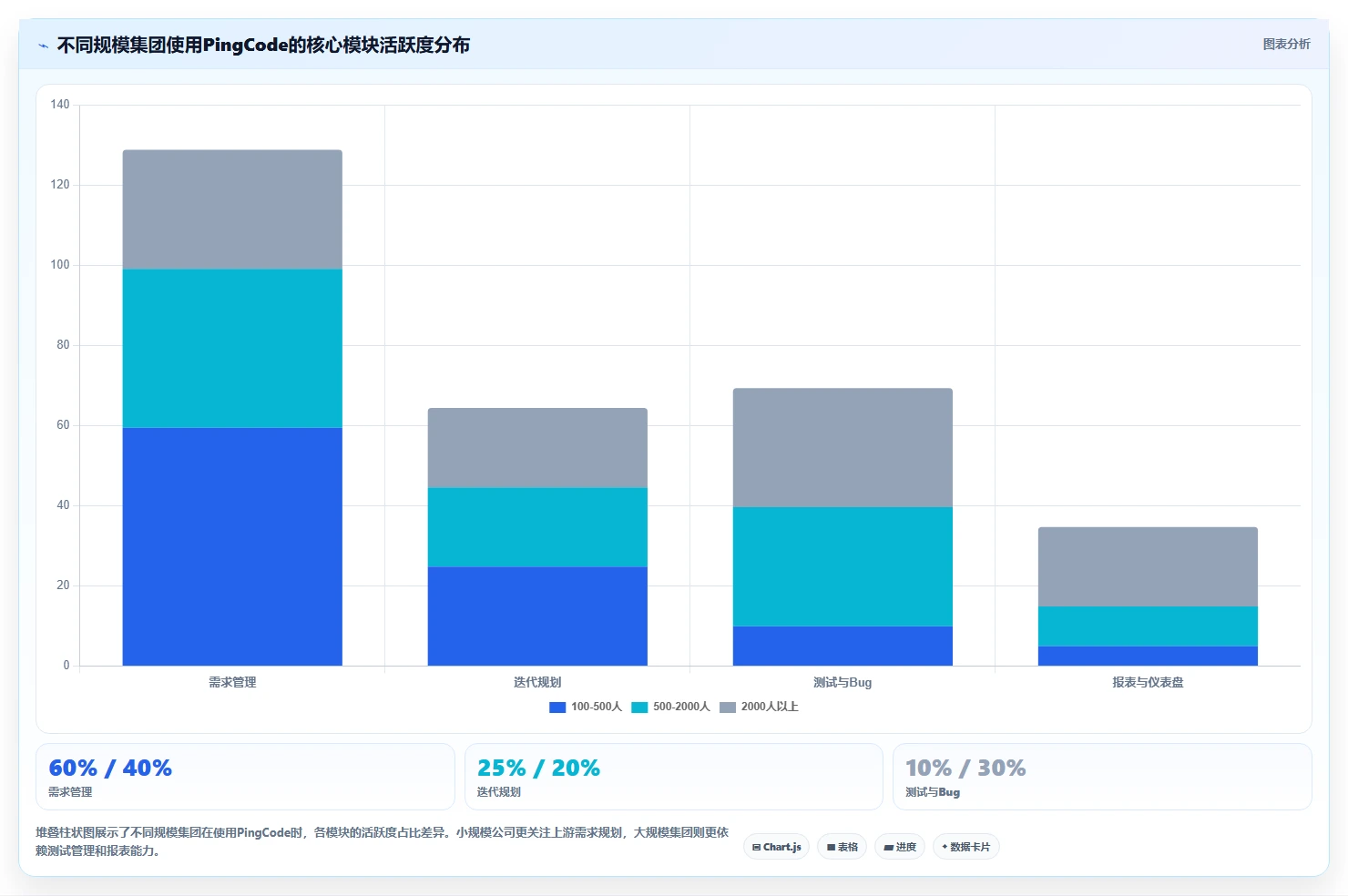1348x896 pixels.
Task: Click the header icon beside the chart title
Action: point(43,46)
